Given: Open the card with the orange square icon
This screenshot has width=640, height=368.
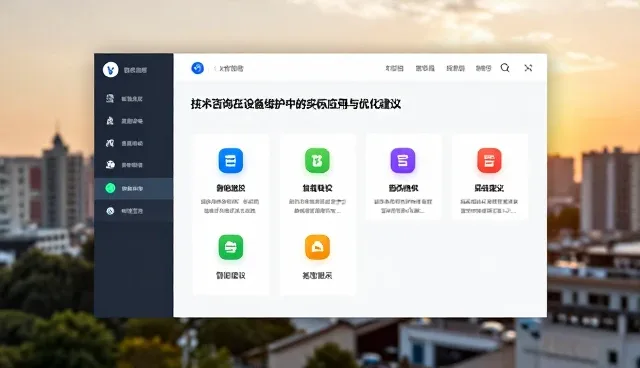Looking at the screenshot, I should (318, 258).
